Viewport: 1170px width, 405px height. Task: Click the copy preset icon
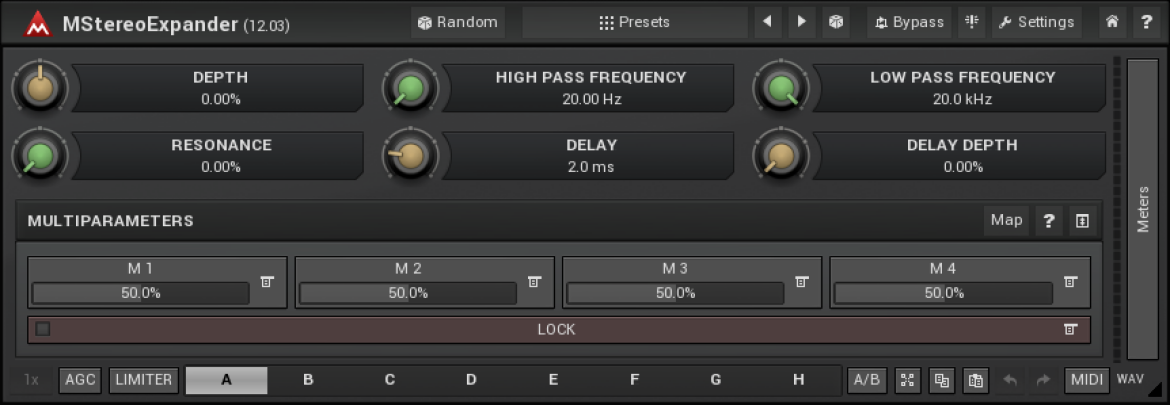tap(942, 380)
